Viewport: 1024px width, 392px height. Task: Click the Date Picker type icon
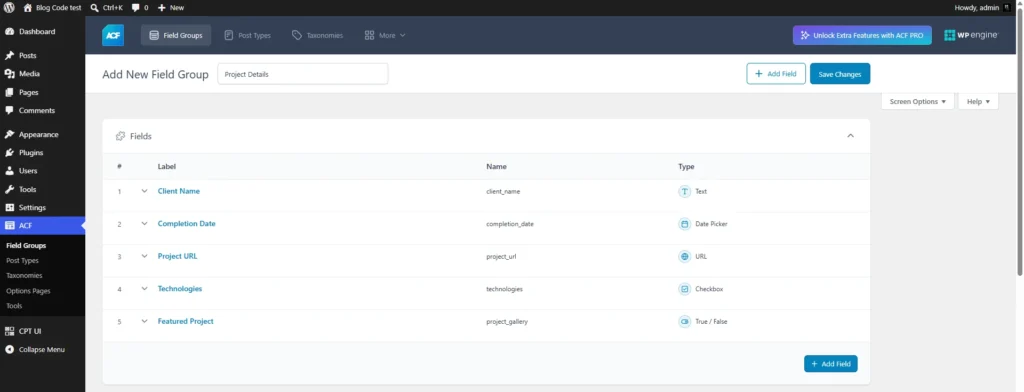(x=684, y=224)
